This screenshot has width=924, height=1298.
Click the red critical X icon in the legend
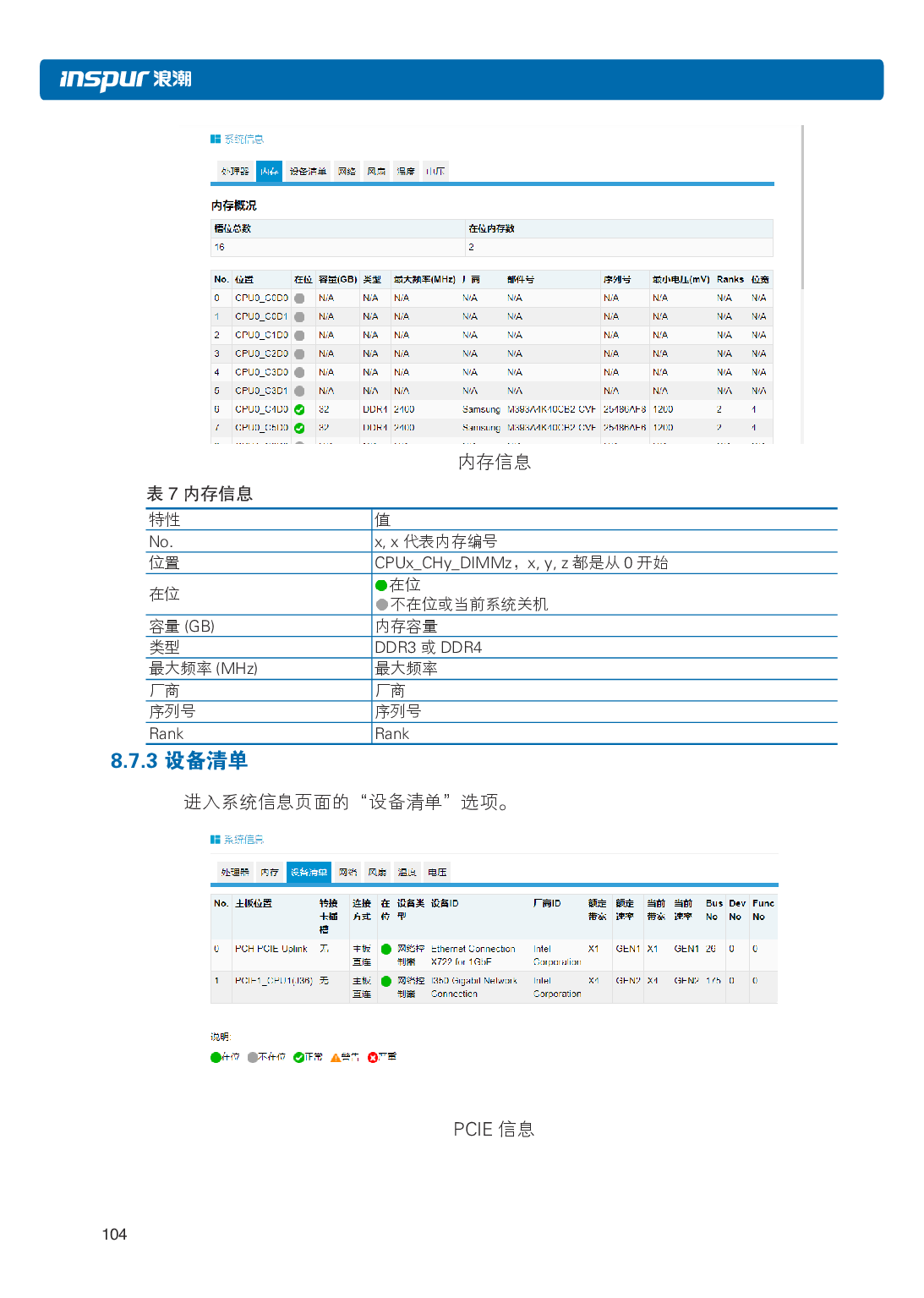[x=373, y=1057]
